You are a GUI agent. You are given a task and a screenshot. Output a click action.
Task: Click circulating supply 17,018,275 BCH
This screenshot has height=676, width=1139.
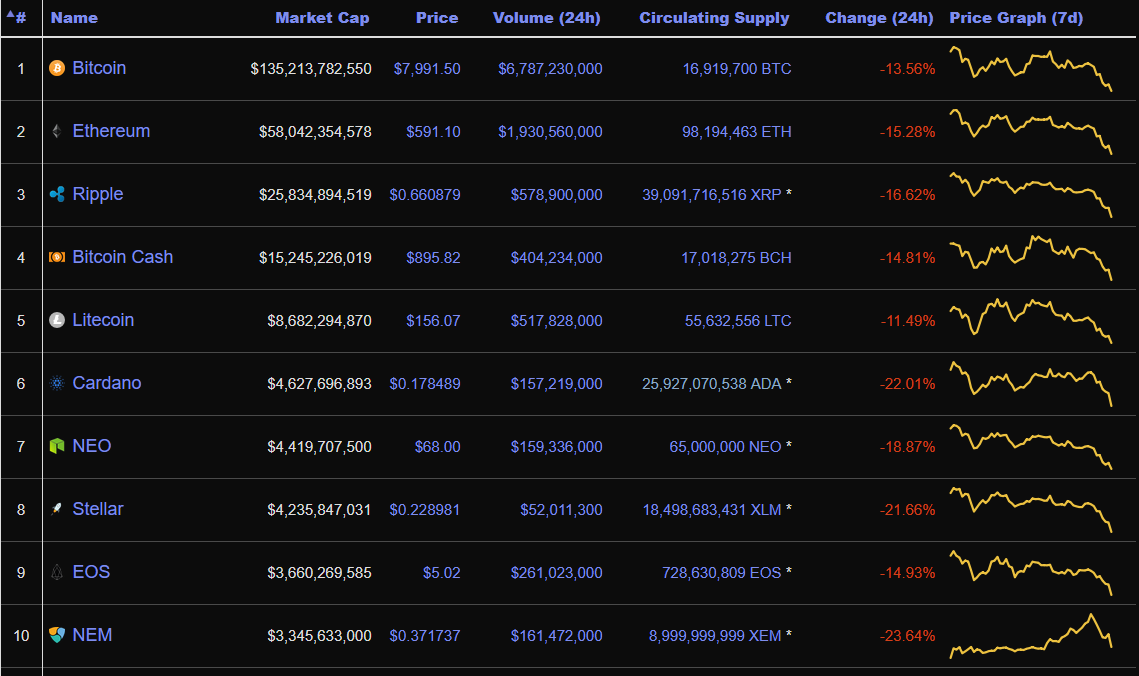(736, 258)
